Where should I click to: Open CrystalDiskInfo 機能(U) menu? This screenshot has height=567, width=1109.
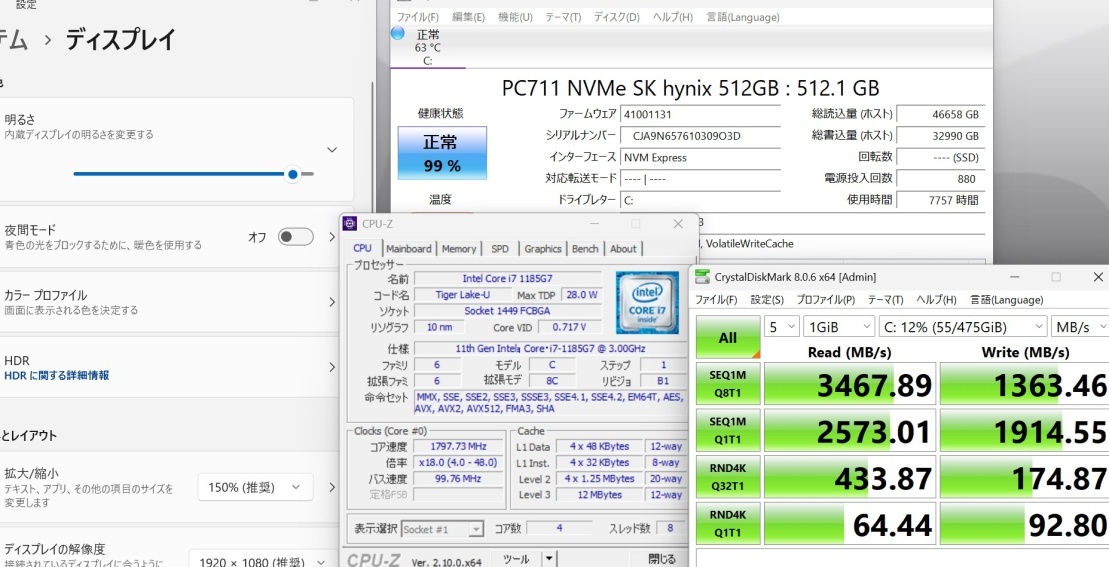(x=516, y=17)
